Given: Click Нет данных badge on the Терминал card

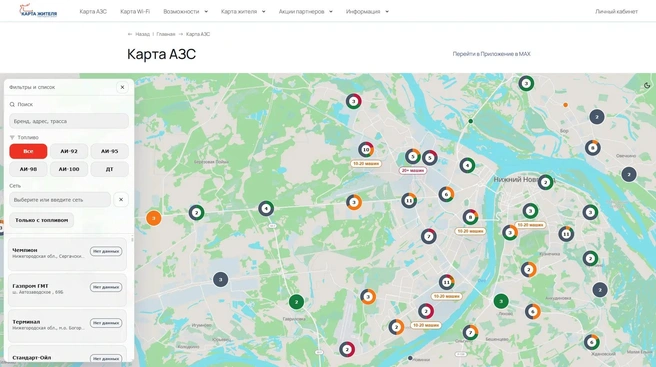Looking at the screenshot, I should pos(106,323).
